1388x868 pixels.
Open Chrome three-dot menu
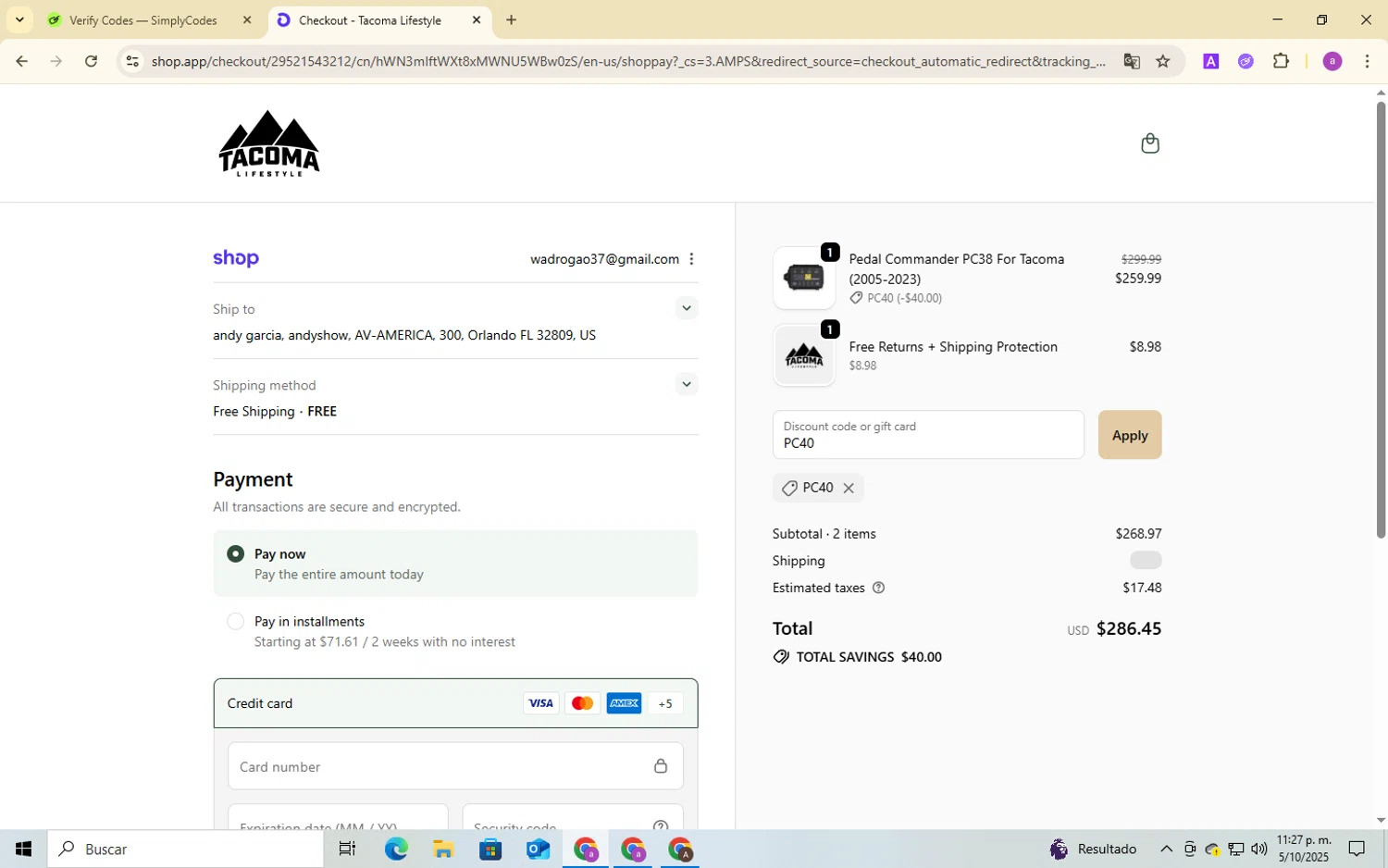point(1367,61)
